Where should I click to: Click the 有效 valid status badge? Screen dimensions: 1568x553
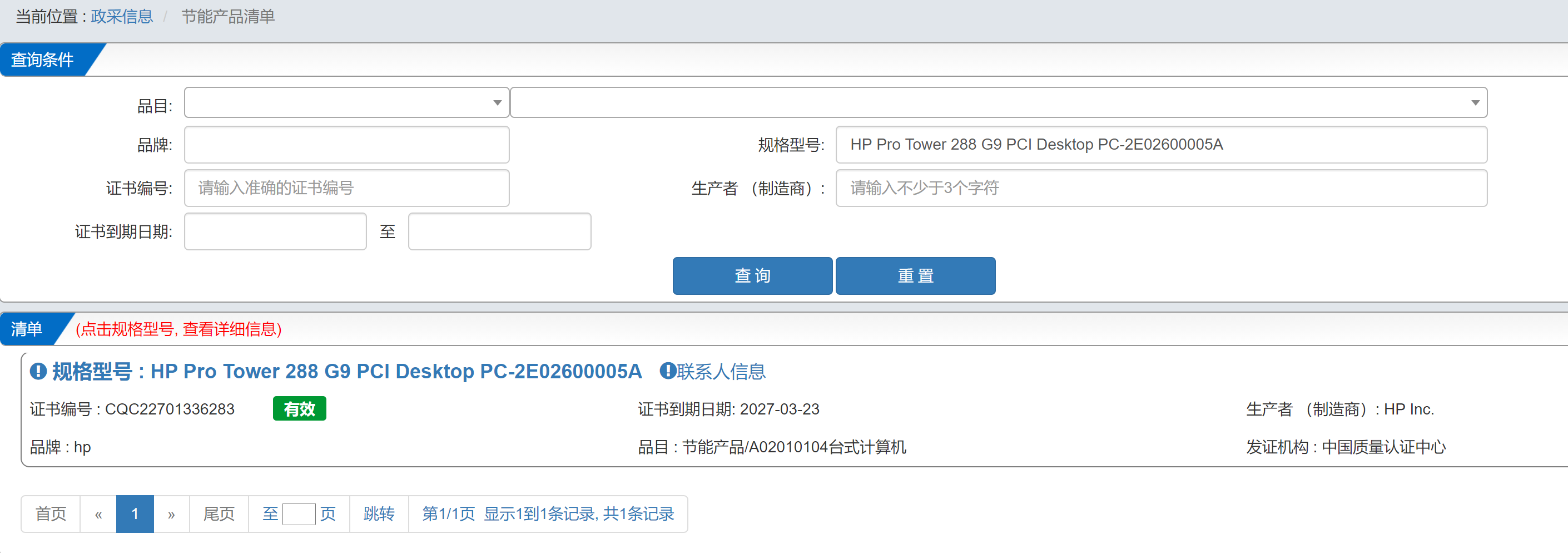300,409
